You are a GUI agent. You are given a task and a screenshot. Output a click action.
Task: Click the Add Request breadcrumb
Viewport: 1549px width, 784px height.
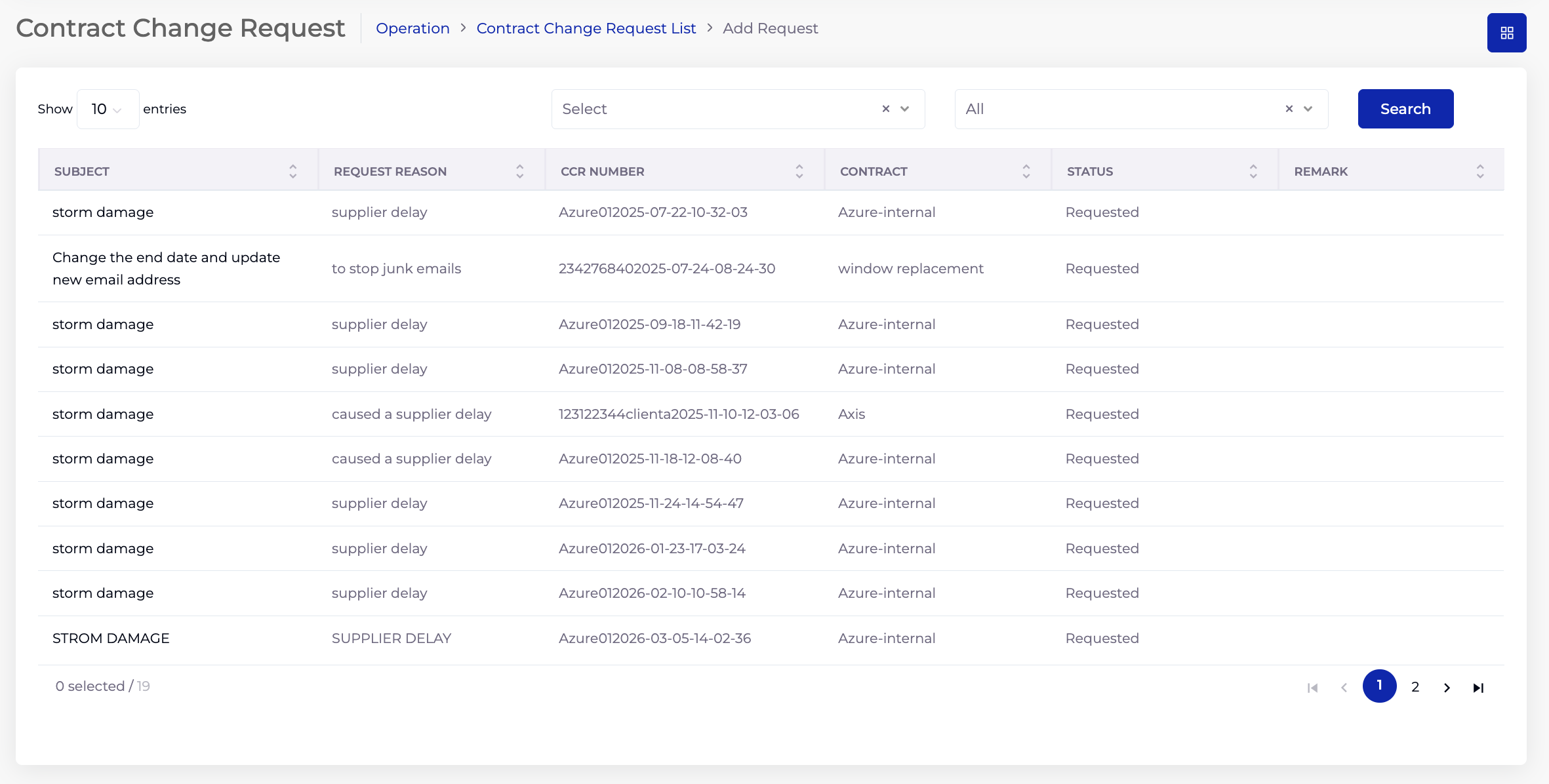click(770, 28)
